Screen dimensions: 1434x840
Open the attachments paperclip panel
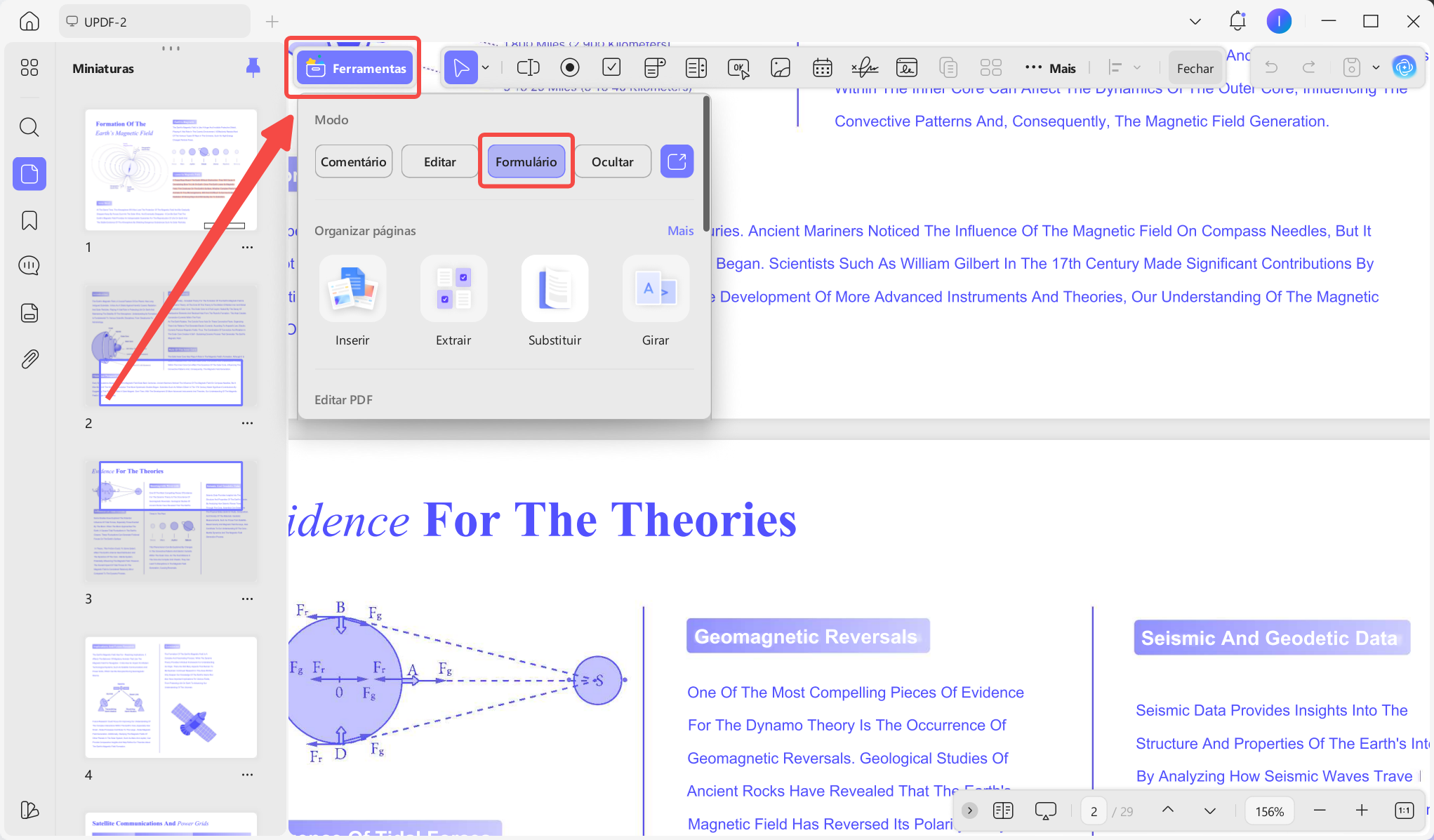coord(29,359)
